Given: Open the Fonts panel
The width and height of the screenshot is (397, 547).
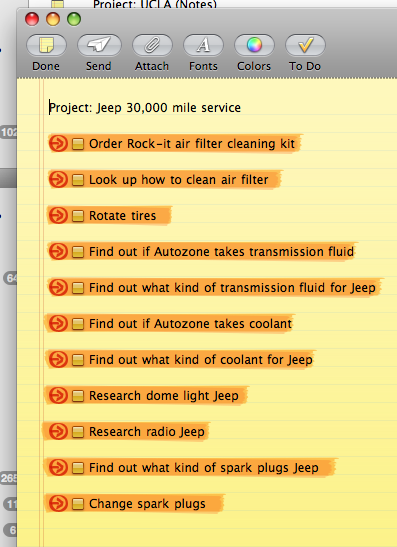Looking at the screenshot, I should (203, 45).
